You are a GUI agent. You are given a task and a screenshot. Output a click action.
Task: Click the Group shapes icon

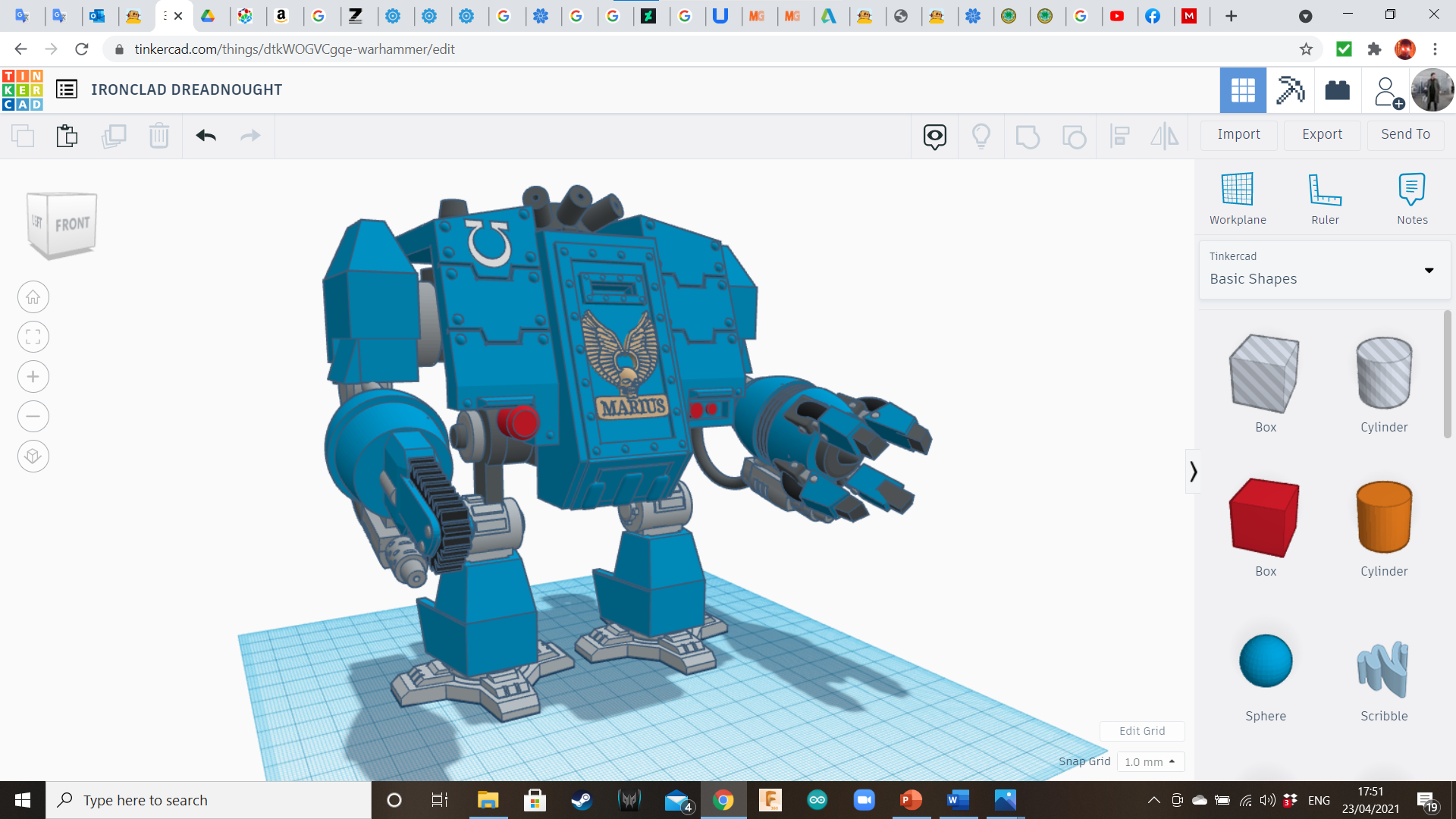click(x=1028, y=136)
